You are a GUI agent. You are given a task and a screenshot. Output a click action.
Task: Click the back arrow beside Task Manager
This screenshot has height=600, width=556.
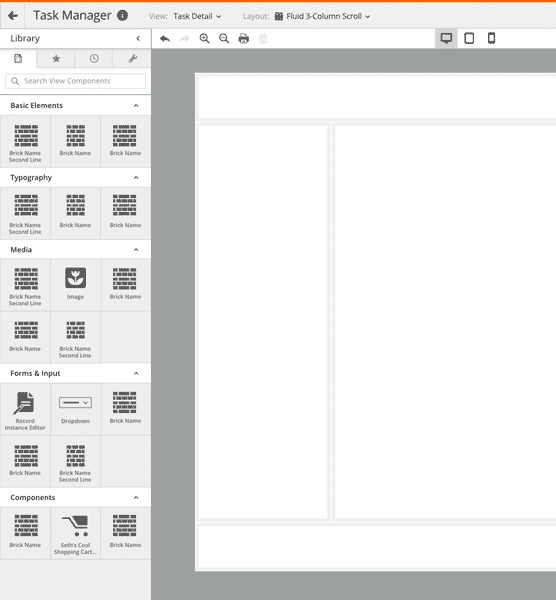pos(13,16)
